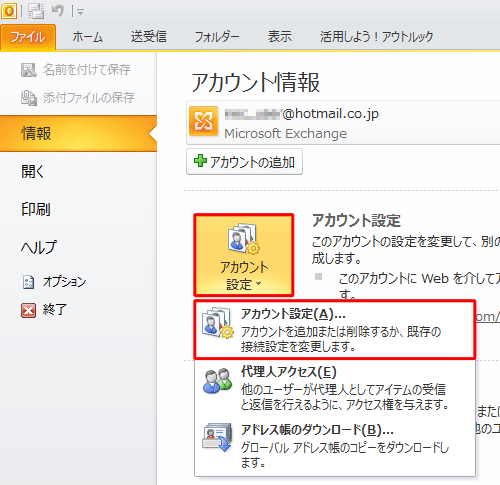Switch to the ホーム tab
Viewport: 500px width, 485px height.
coord(88,37)
